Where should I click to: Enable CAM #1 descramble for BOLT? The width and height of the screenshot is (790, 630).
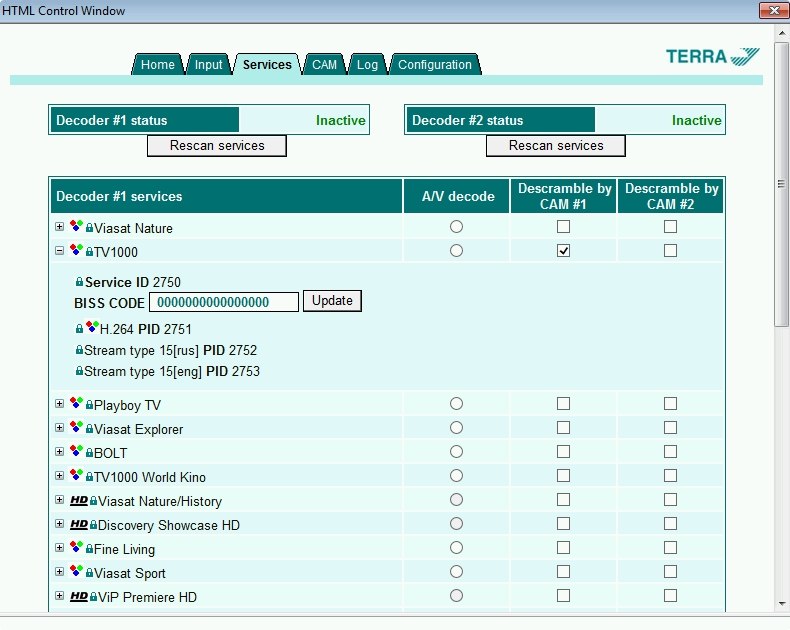(563, 452)
